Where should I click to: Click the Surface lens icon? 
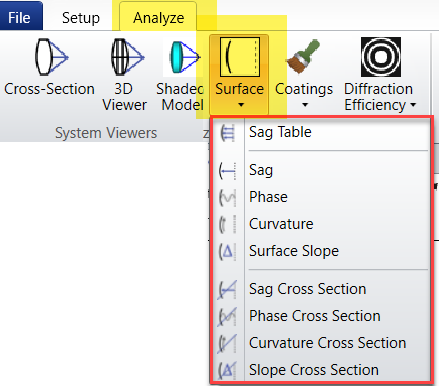click(240, 57)
